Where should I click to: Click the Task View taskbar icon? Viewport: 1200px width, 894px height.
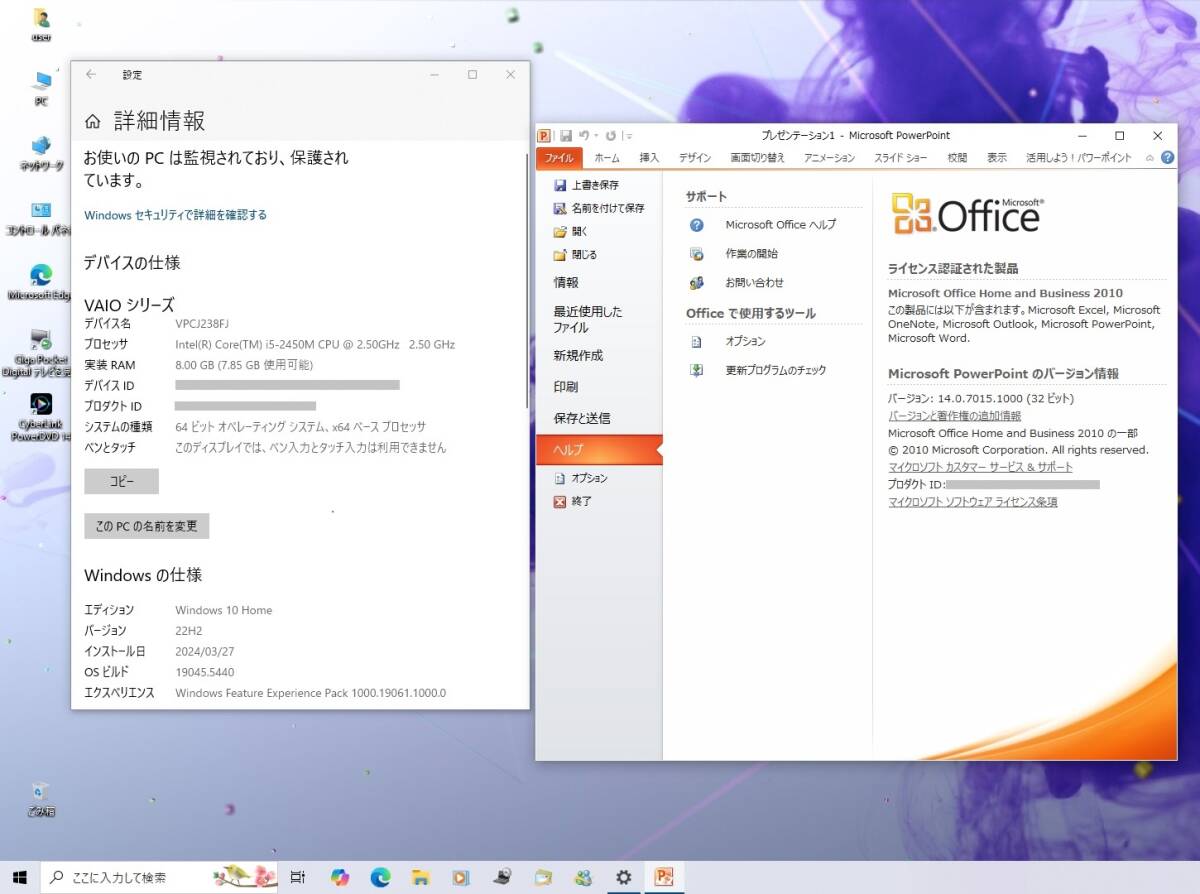click(x=298, y=877)
